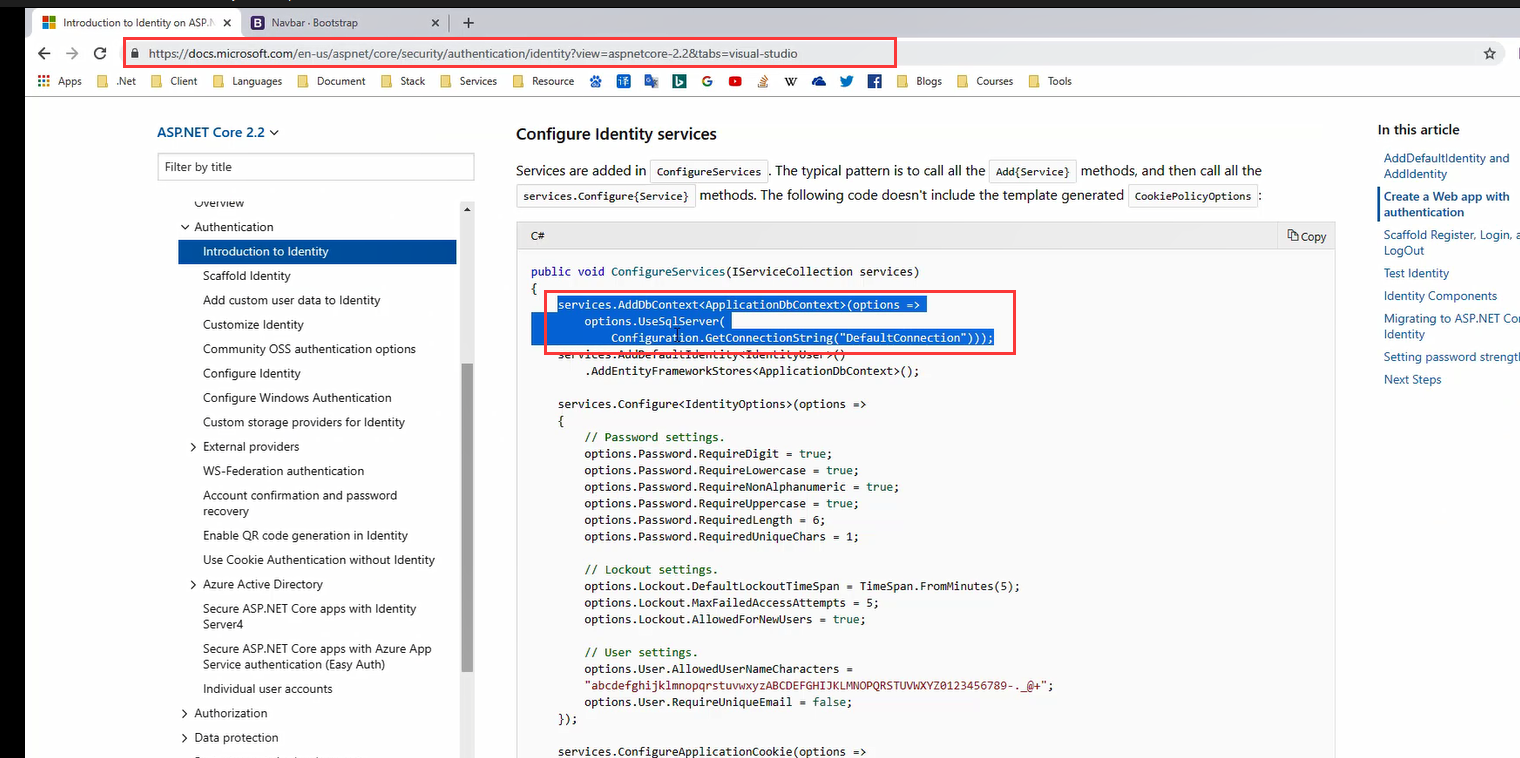Open Configure Windows Authentication
The width and height of the screenshot is (1520, 758).
point(297,398)
